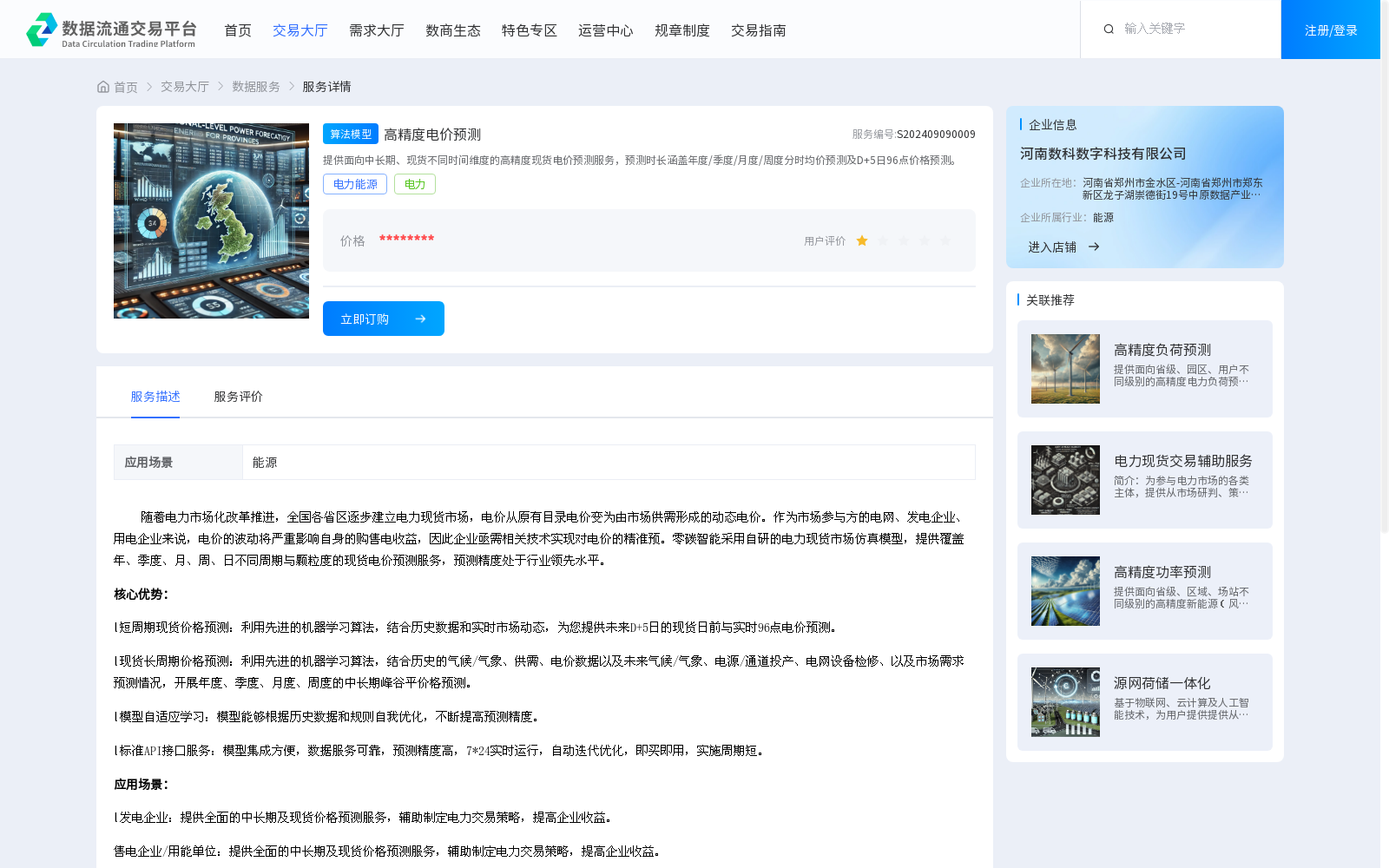This screenshot has width=1389, height=868.
Task: Switch to 服务描述 tab
Action: 155,397
